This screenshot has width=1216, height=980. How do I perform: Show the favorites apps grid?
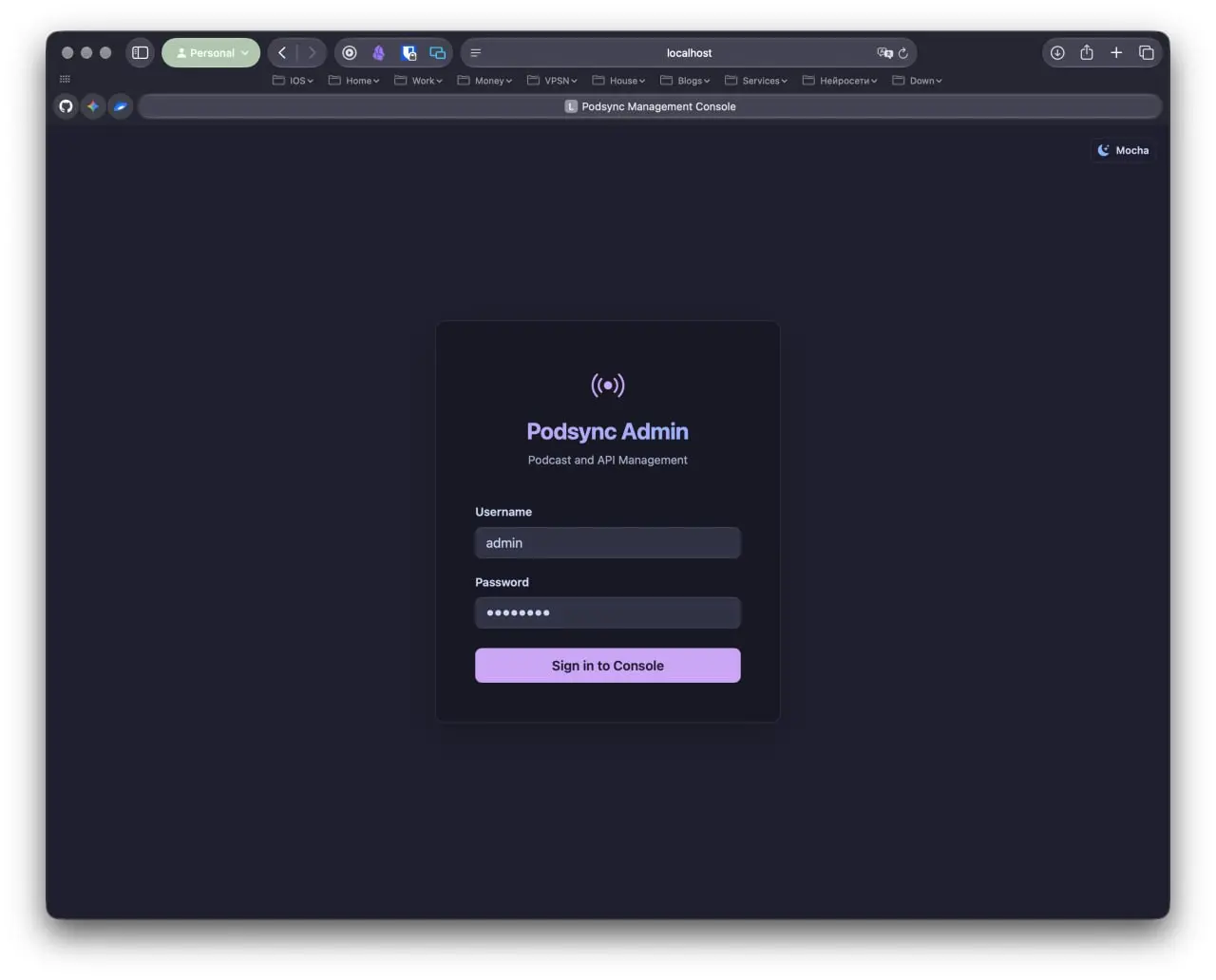[65, 80]
